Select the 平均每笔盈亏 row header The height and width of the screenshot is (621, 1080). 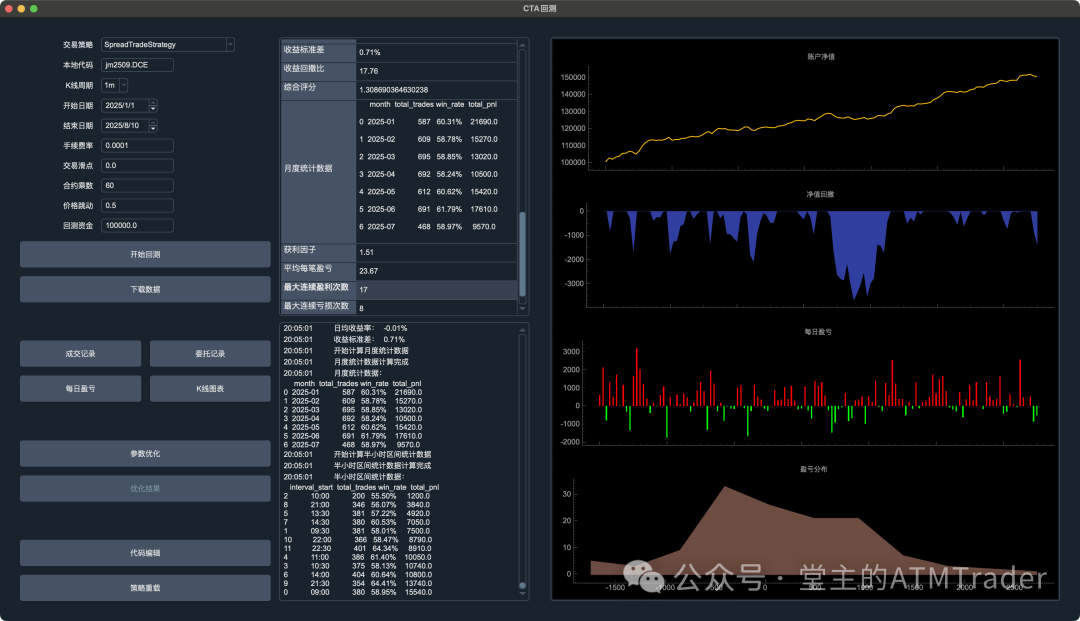318,271
